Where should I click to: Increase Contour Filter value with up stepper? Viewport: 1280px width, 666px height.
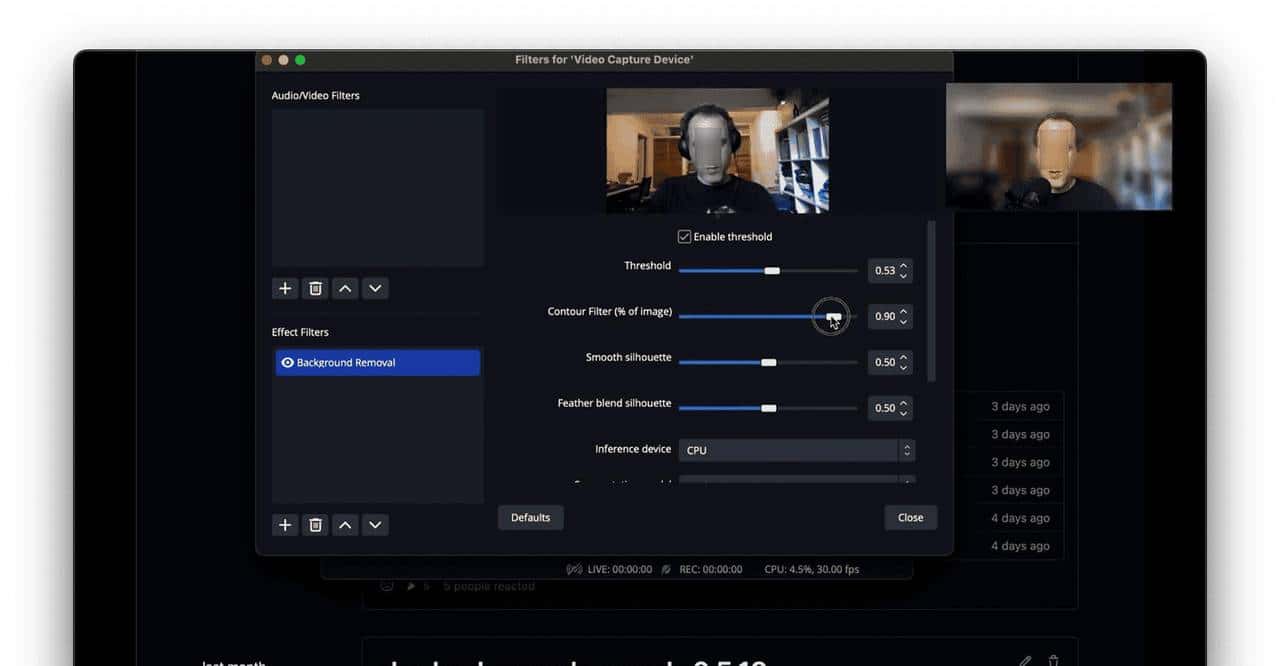pyautogui.click(x=904, y=311)
